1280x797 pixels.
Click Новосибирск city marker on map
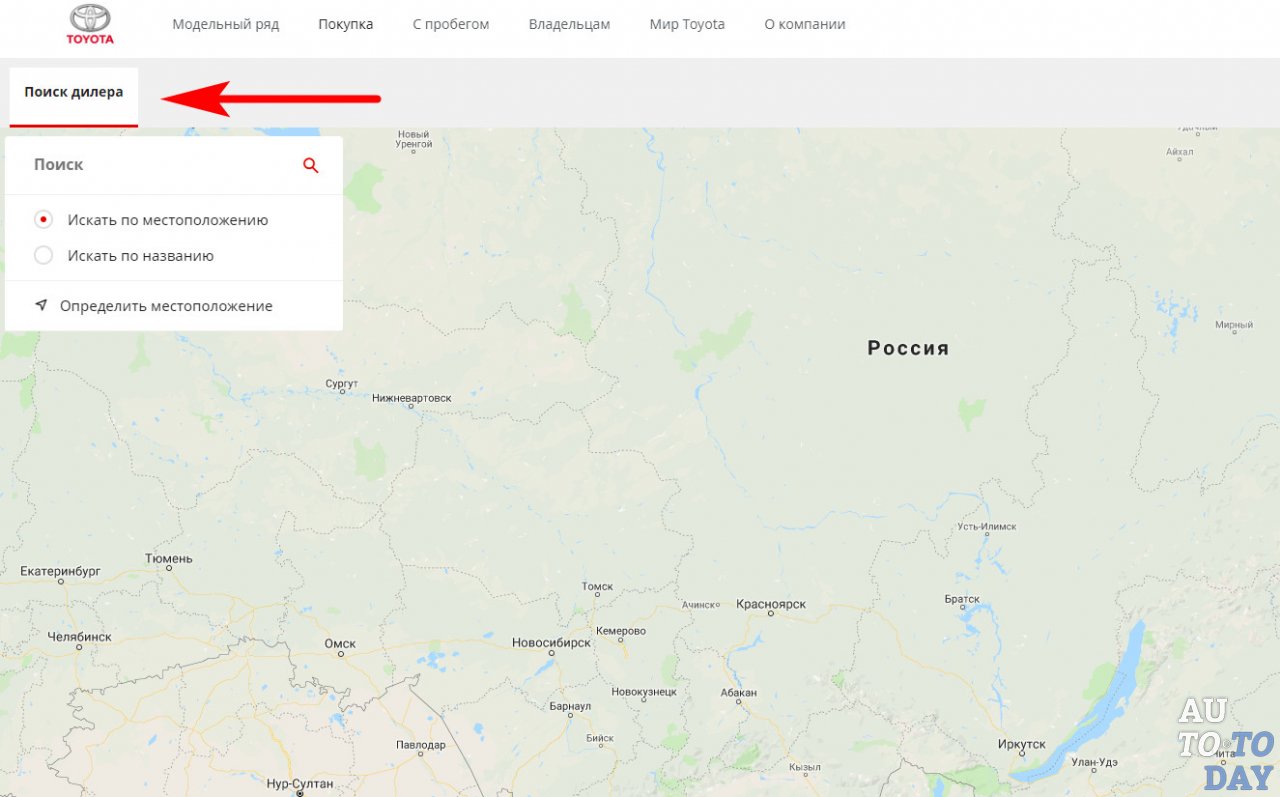(551, 655)
